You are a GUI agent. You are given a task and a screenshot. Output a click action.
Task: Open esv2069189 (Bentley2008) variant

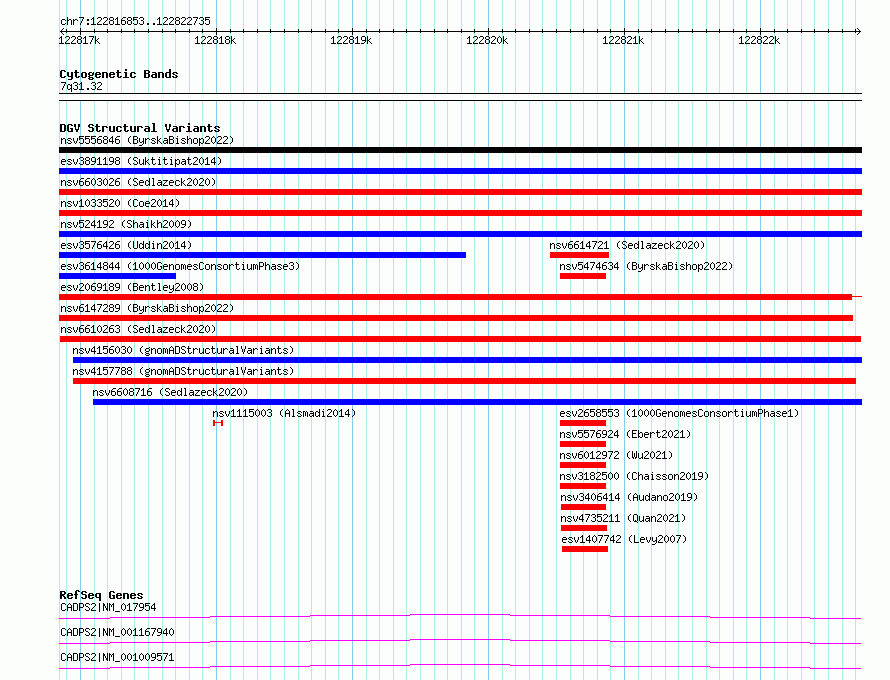pyautogui.click(x=132, y=287)
